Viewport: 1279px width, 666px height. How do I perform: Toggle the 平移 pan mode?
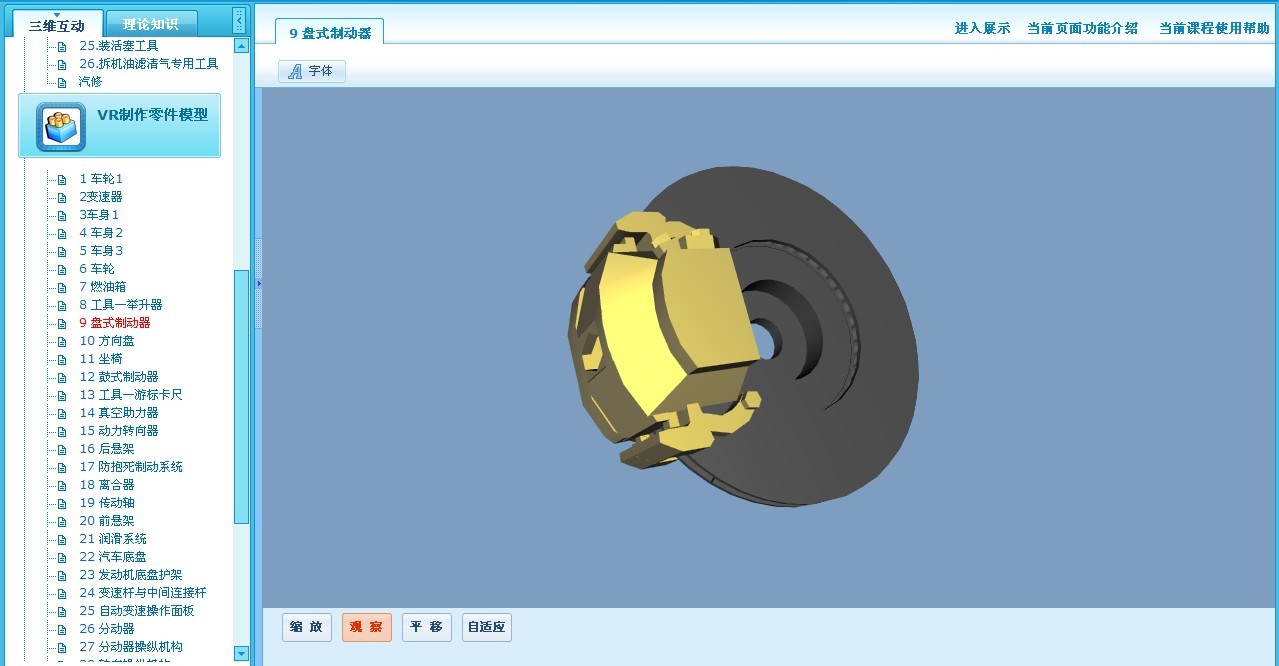point(427,628)
